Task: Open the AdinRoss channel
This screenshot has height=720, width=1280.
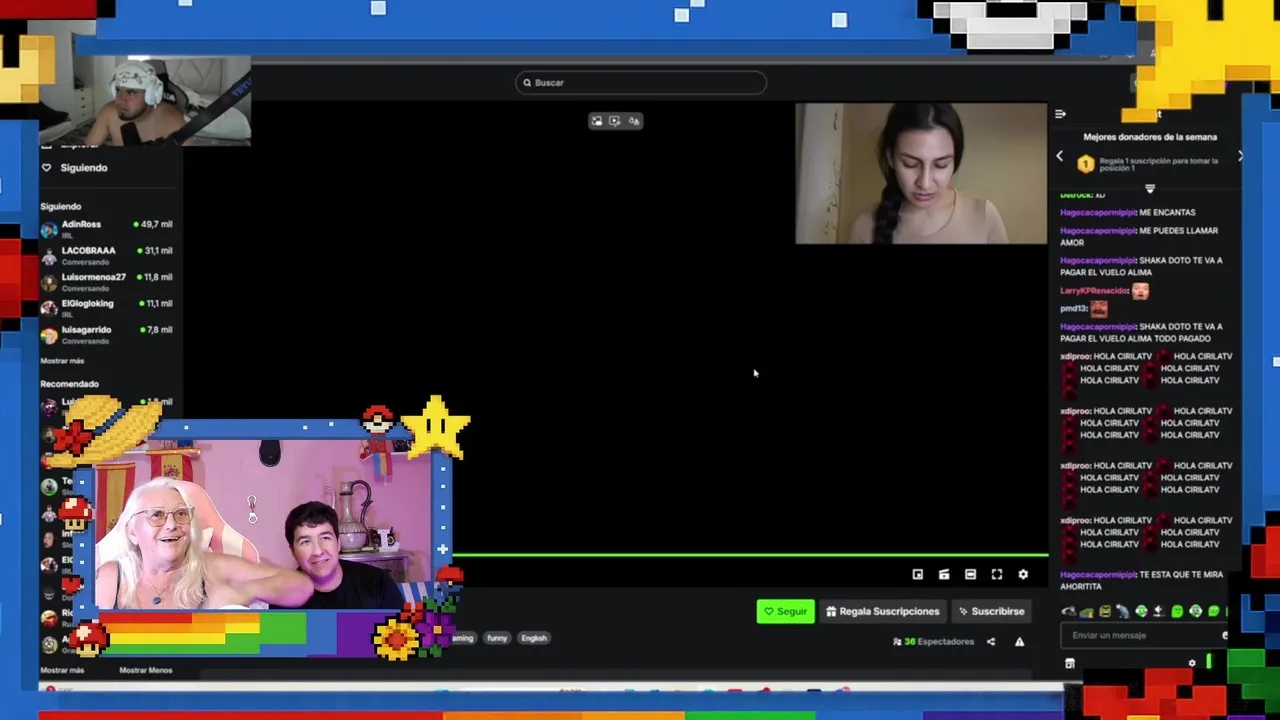Action: pos(107,229)
